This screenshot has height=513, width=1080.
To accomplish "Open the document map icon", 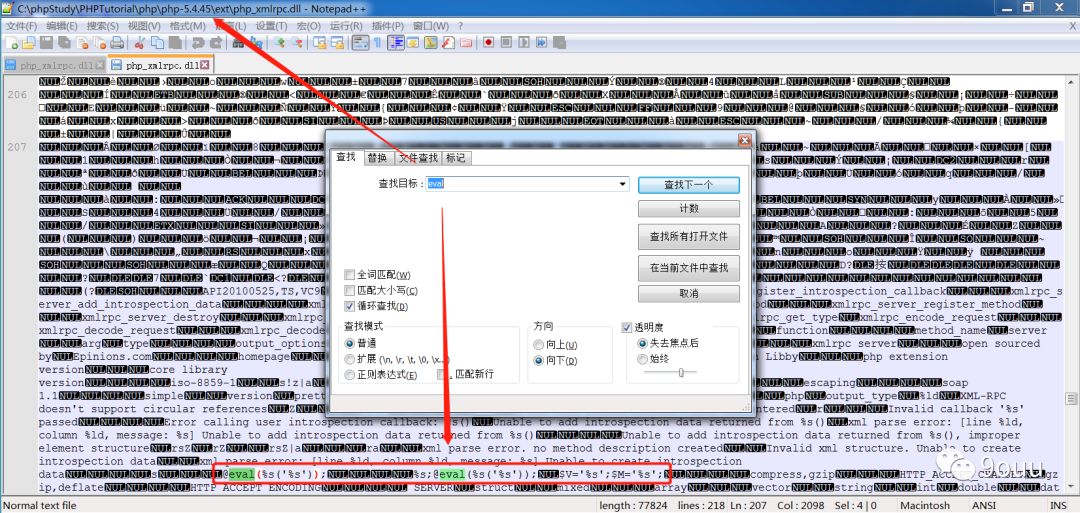I will pos(430,43).
